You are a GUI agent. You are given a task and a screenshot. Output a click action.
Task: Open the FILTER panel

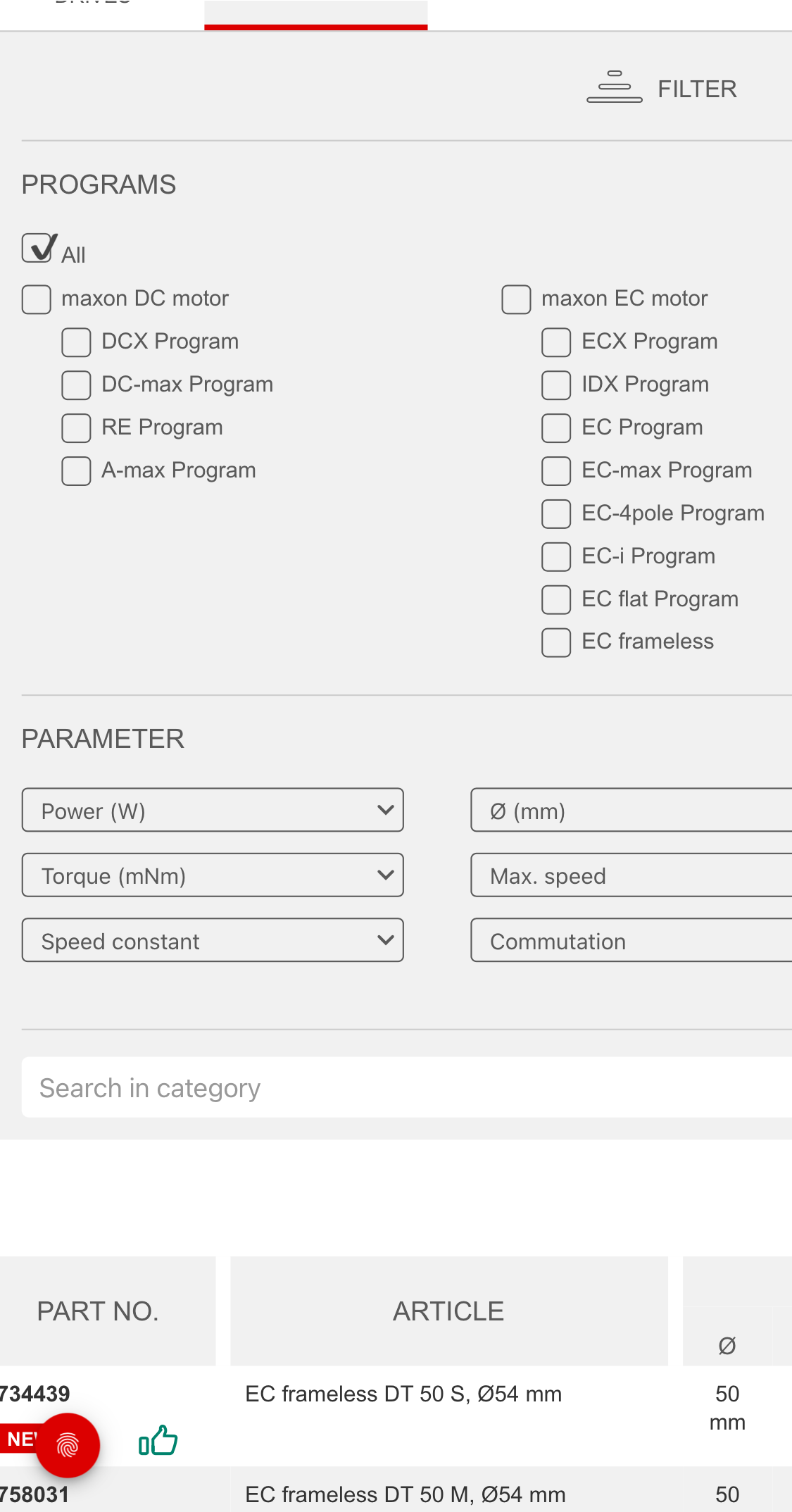tap(662, 88)
